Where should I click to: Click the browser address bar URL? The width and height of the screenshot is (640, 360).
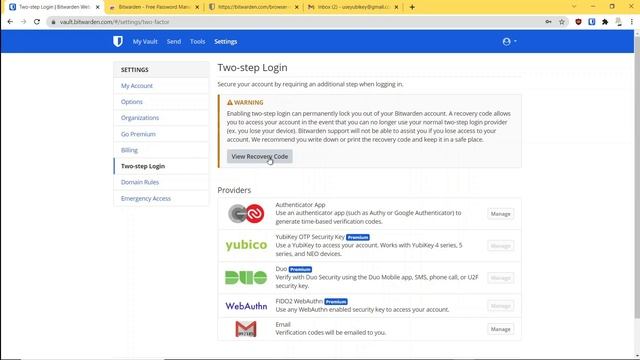pos(115,22)
